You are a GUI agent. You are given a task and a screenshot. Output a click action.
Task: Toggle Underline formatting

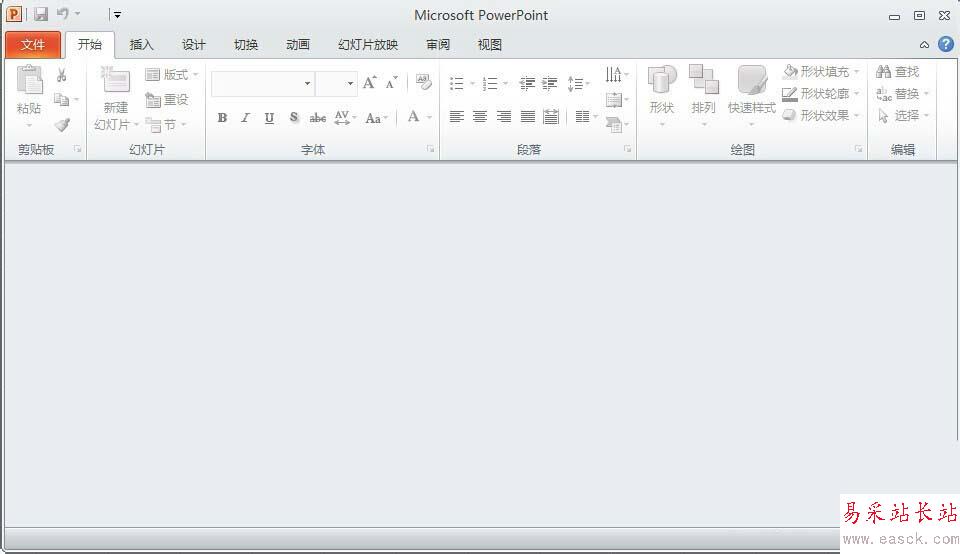pos(269,118)
